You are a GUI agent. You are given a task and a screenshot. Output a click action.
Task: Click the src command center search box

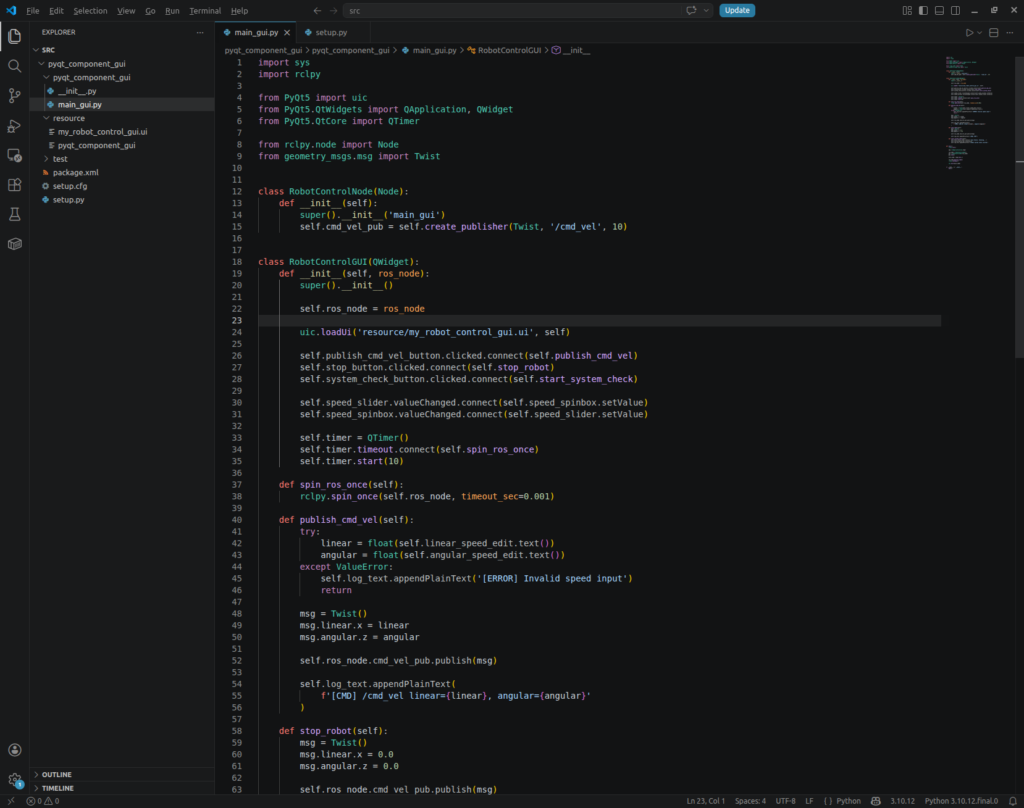(x=513, y=10)
